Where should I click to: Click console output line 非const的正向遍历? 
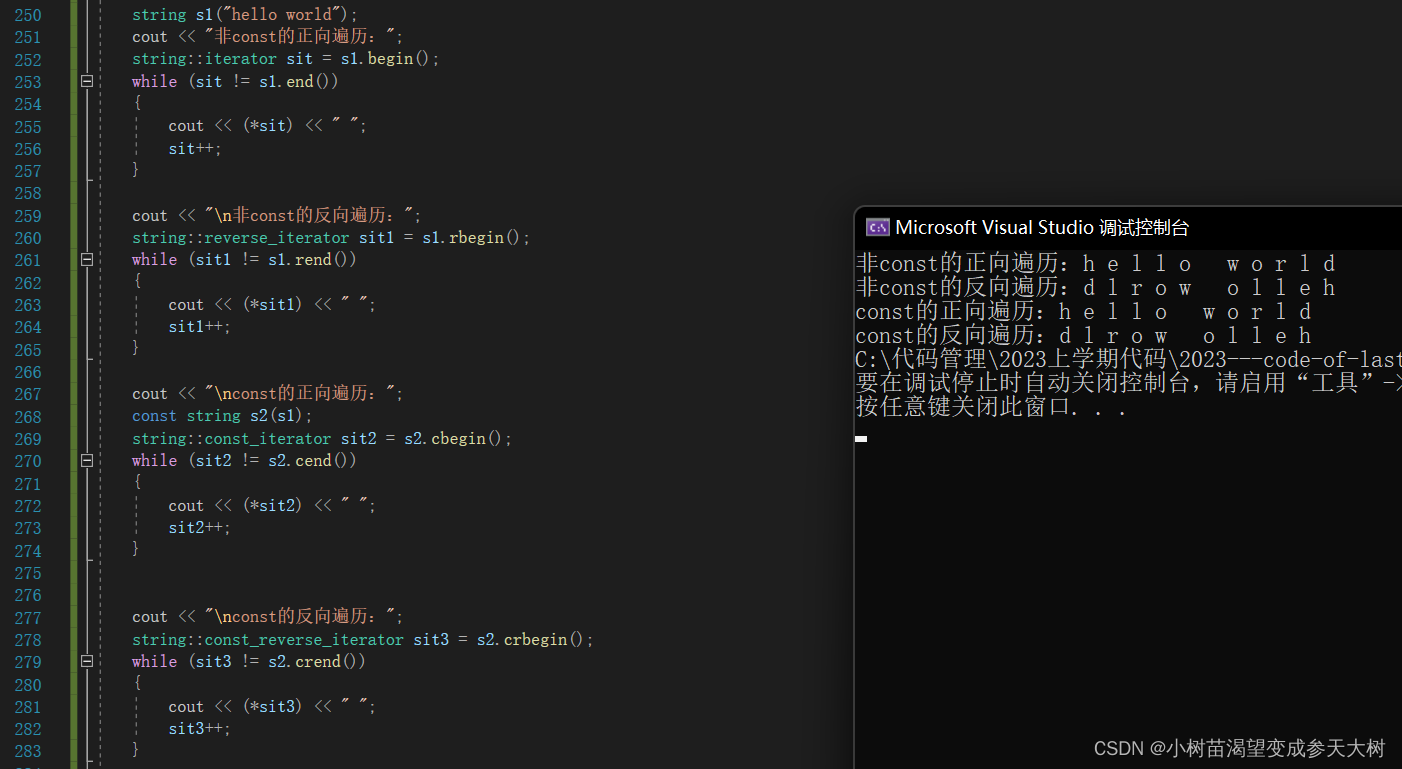point(1096,264)
